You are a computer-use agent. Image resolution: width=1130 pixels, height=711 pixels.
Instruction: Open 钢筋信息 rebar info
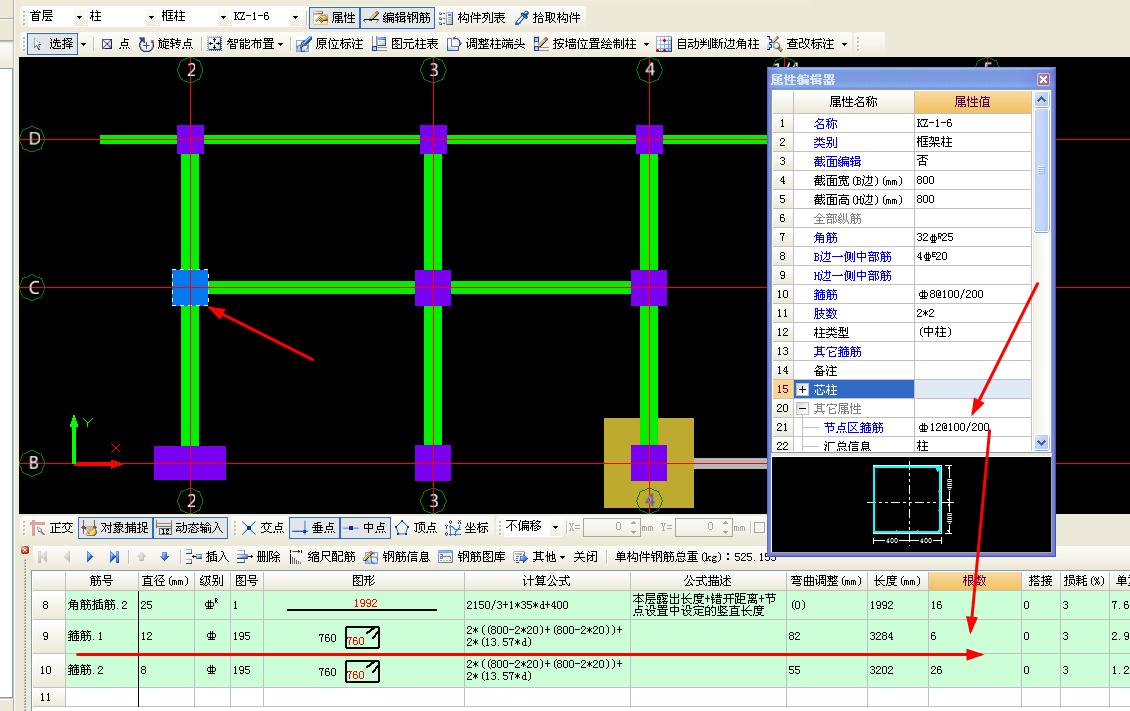(397, 557)
